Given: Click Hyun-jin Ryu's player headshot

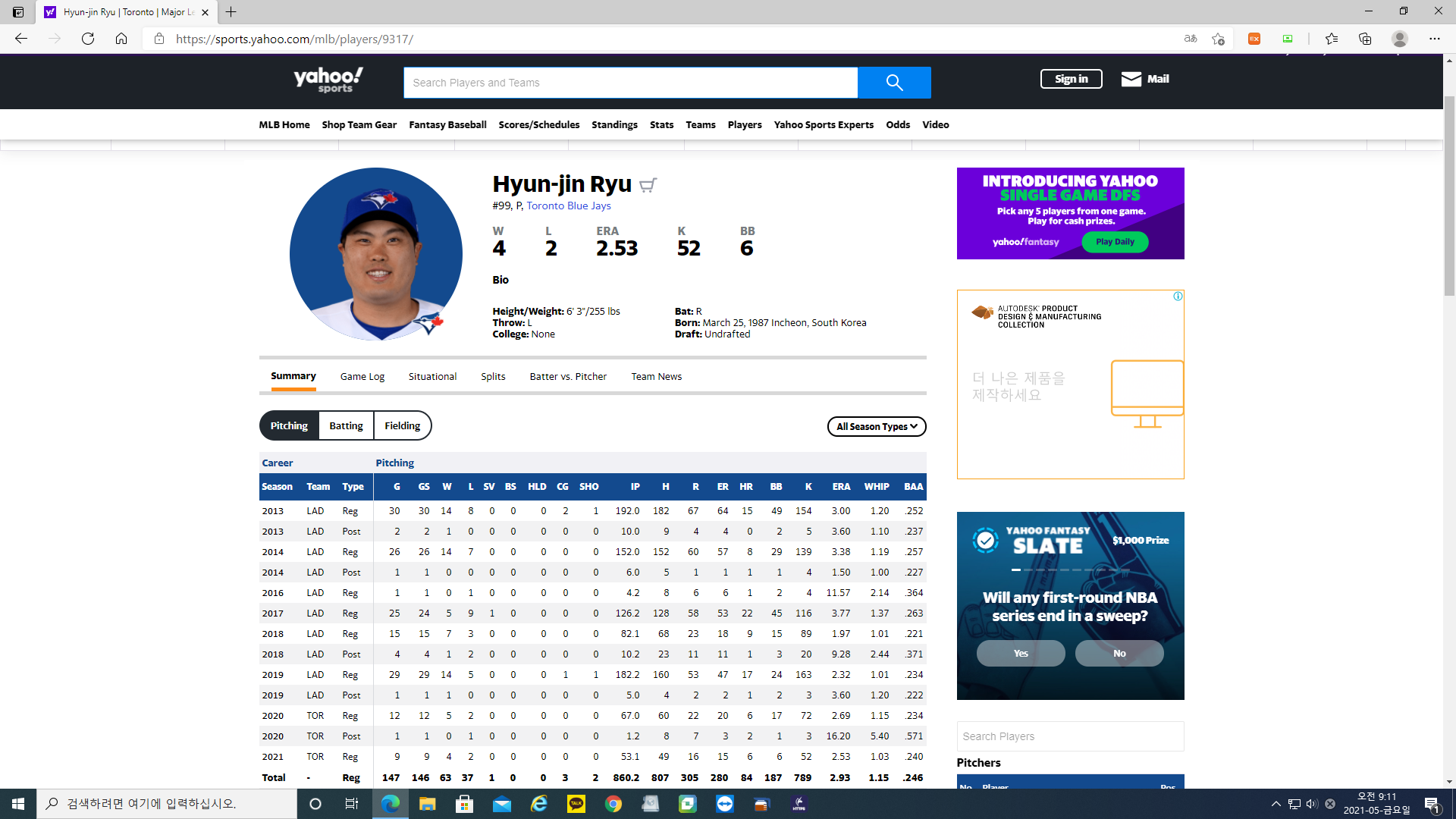Looking at the screenshot, I should pos(376,254).
